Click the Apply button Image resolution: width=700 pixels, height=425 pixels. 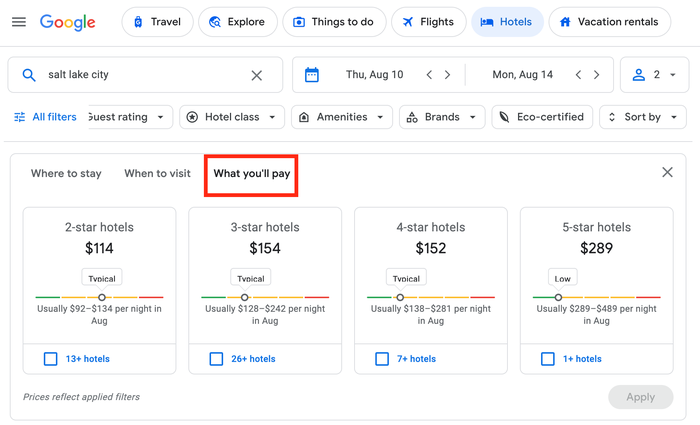[641, 397]
